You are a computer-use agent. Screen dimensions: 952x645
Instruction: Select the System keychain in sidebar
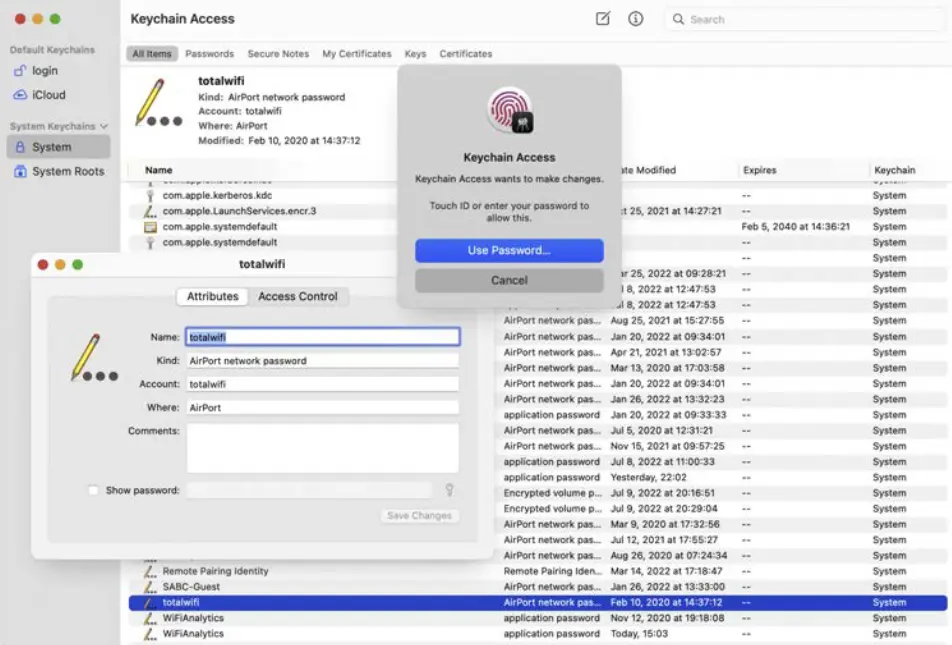pos(51,147)
